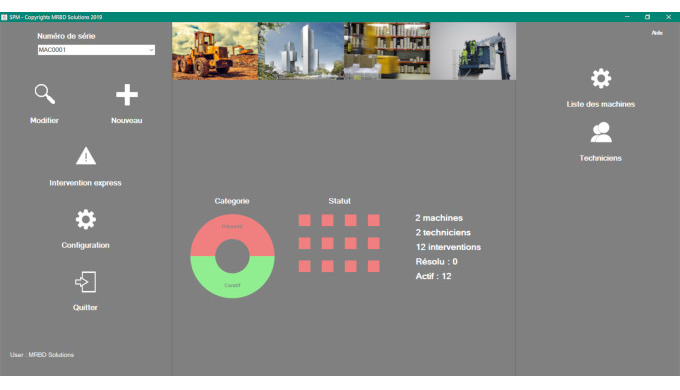
Task: Click the Quitter label
Action: click(85, 308)
